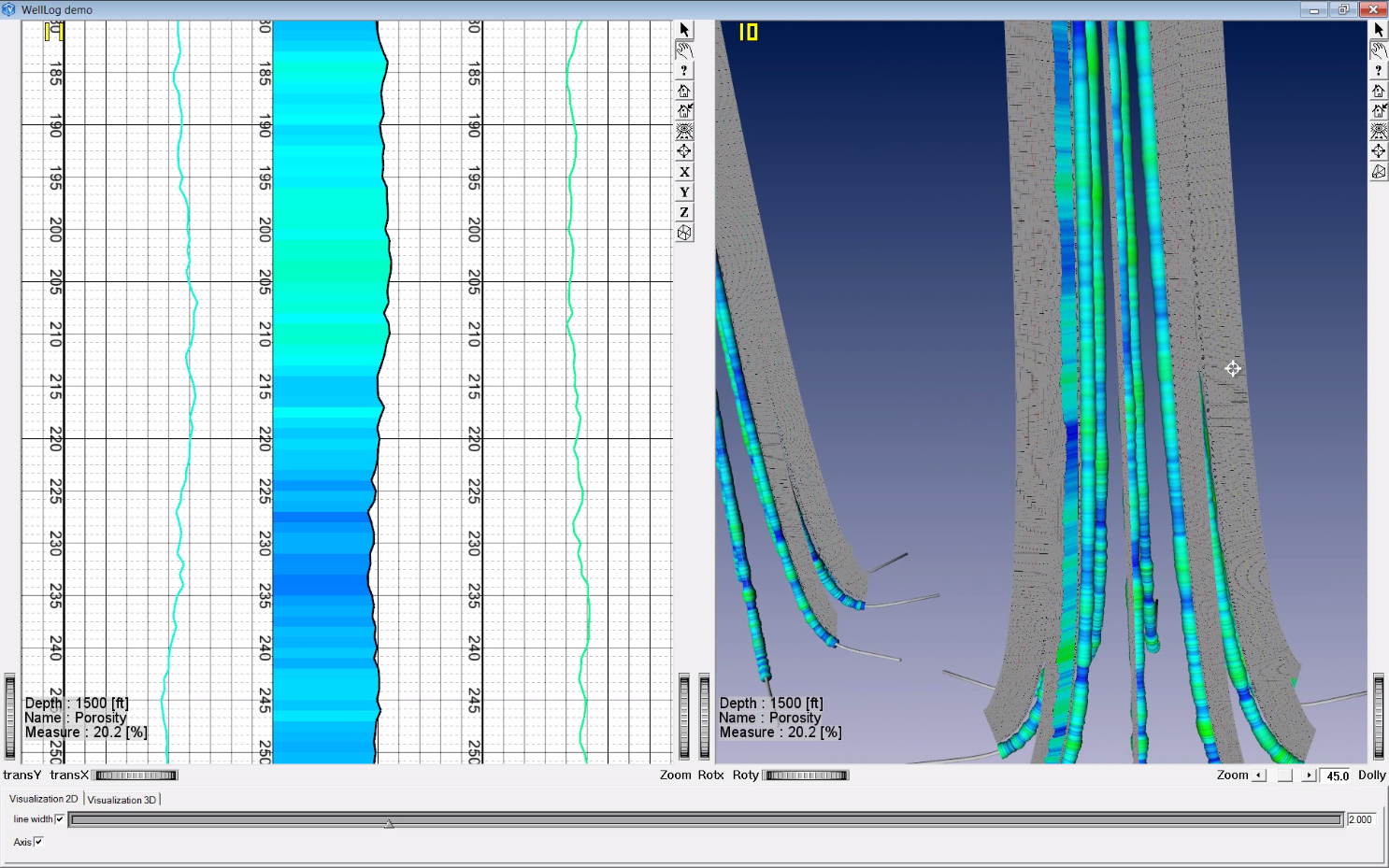Increase 3D Zoom with right arrow
Image resolution: width=1389 pixels, height=868 pixels.
pos(1309,776)
